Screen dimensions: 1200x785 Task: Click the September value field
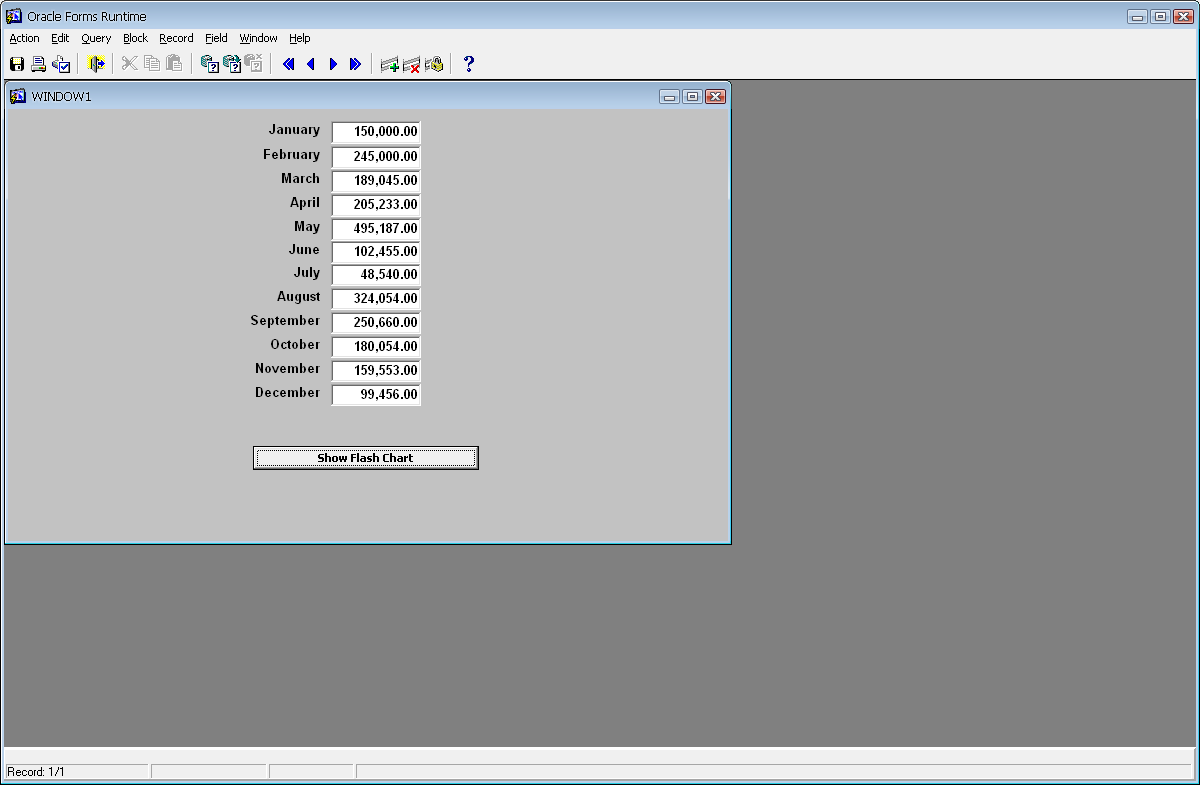376,323
